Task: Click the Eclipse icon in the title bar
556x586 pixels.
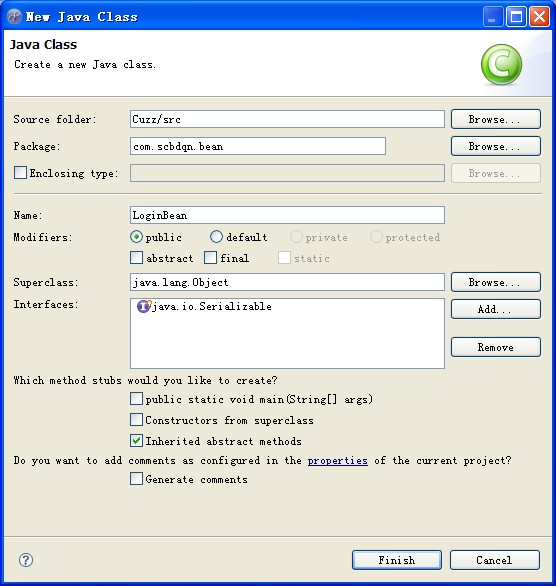Action: [14, 16]
